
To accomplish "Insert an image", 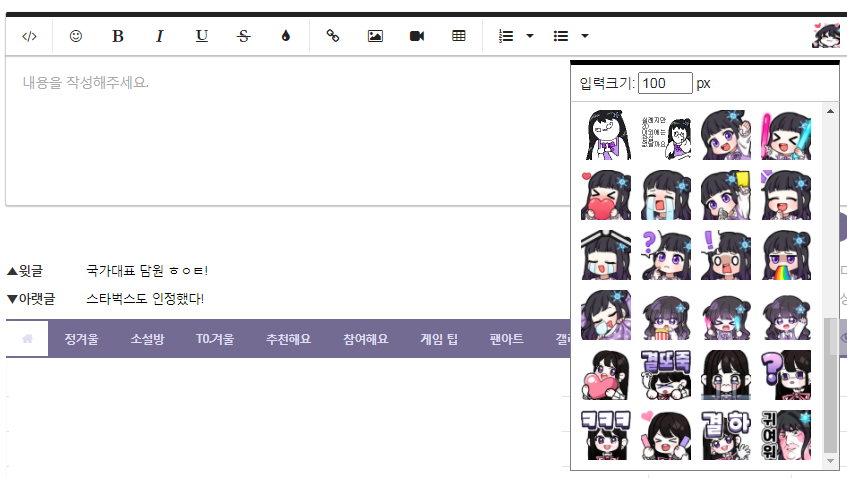I will (375, 36).
